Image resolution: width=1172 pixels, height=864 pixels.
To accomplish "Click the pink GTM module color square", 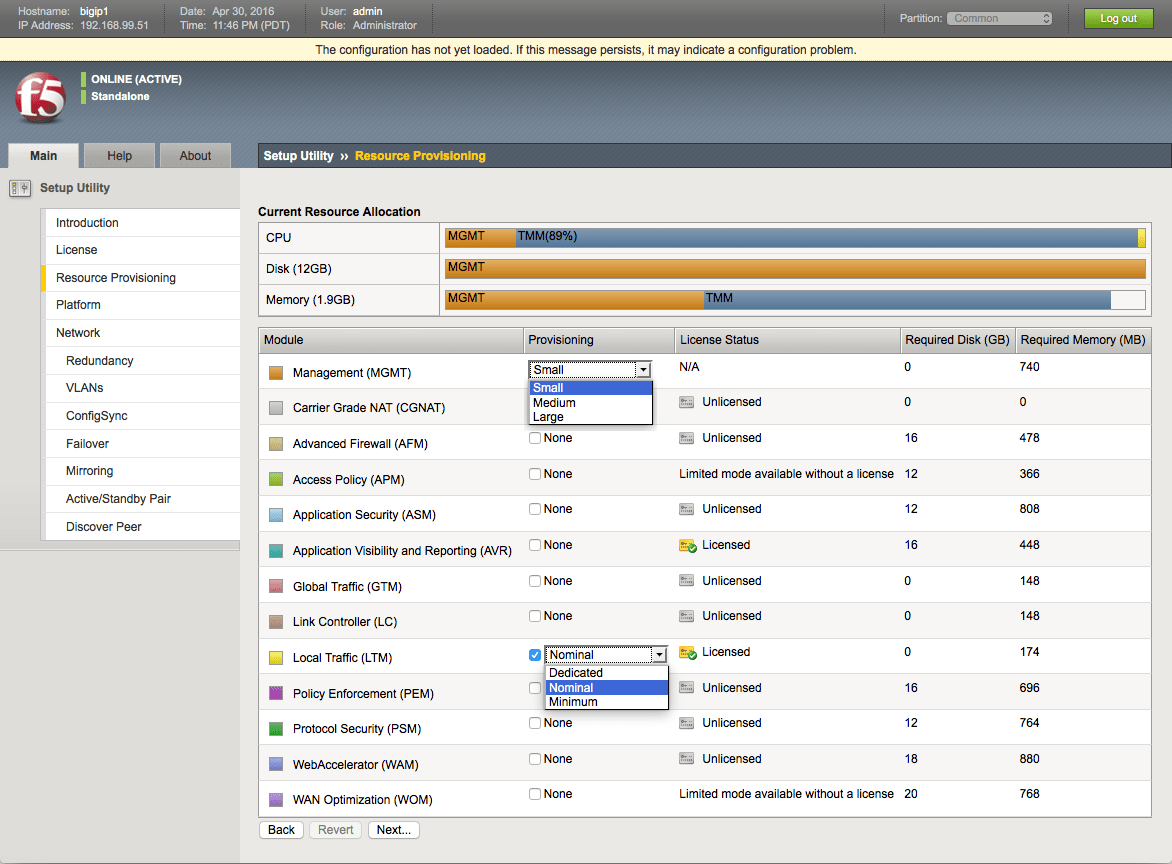I will click(276, 587).
